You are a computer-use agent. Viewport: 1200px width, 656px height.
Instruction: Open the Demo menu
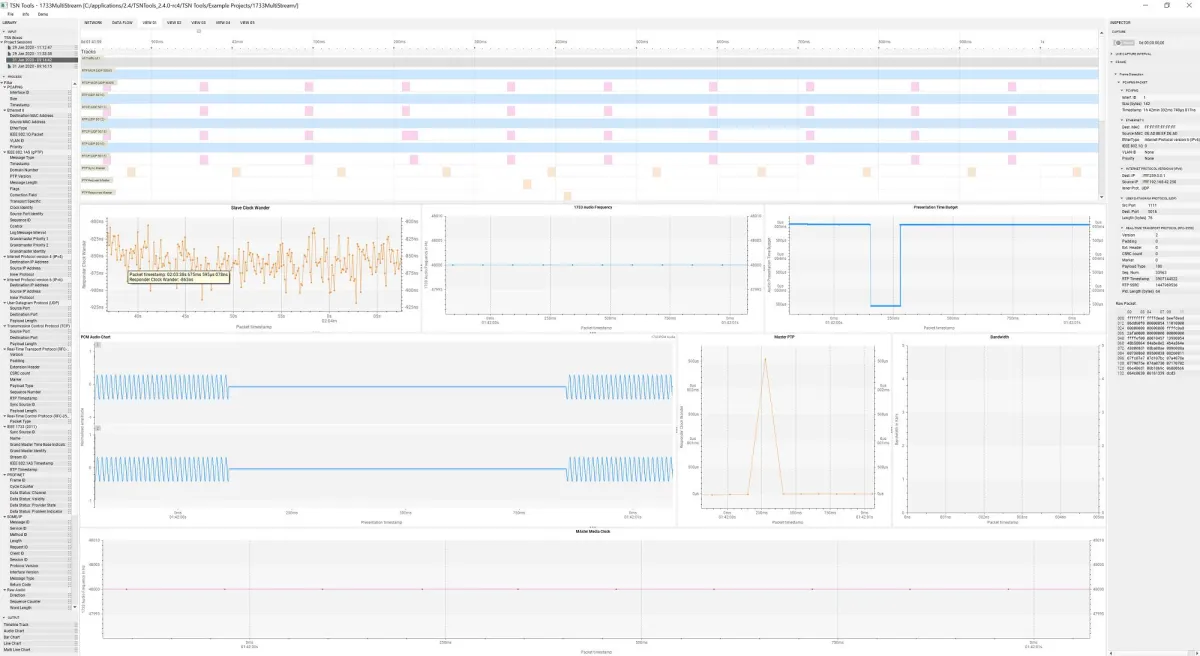click(x=43, y=14)
